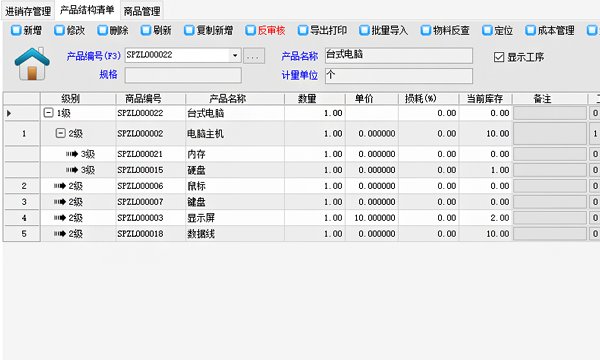This screenshot has width=600, height=360.
Task: Click the ... browse button beside 产品编号
Action: [254, 56]
